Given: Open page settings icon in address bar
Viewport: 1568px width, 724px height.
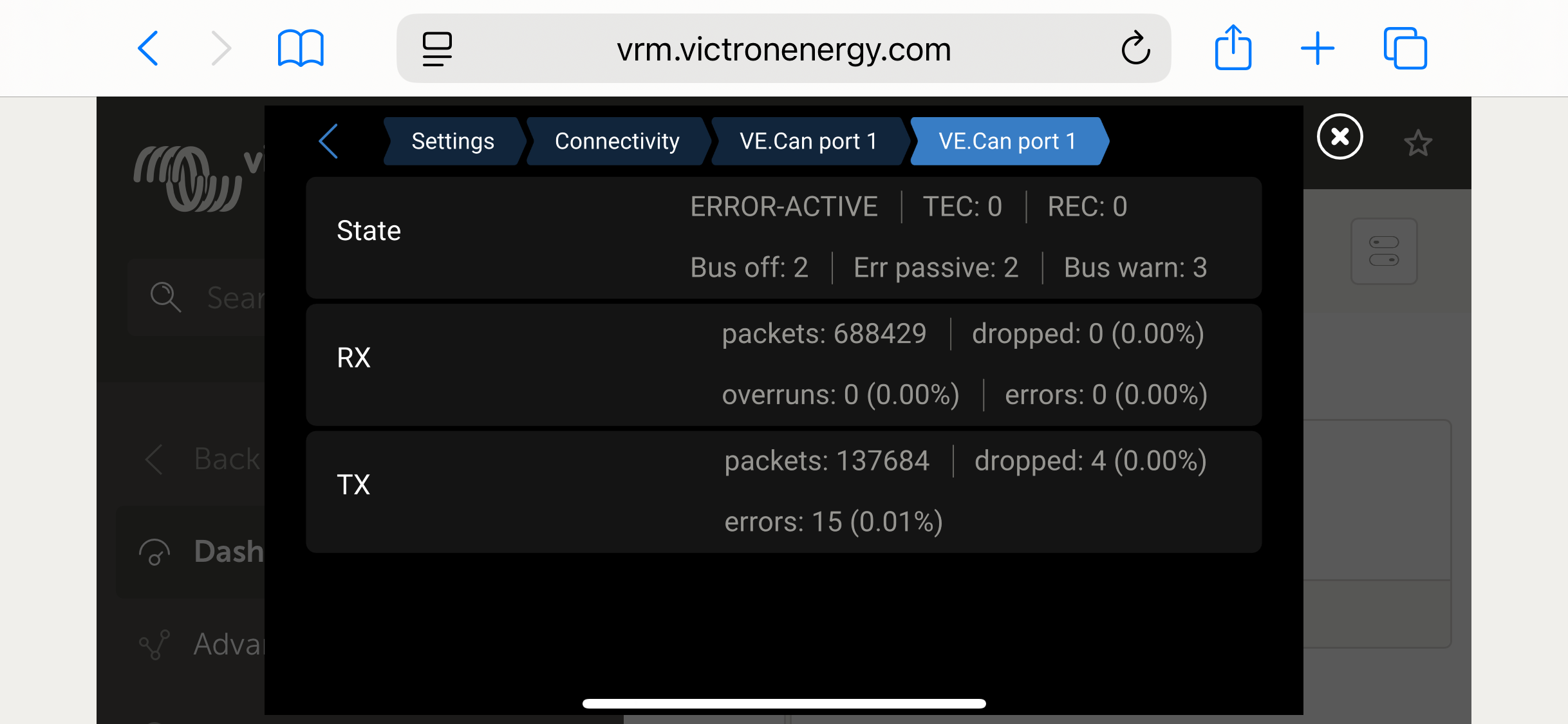Looking at the screenshot, I should 437,49.
